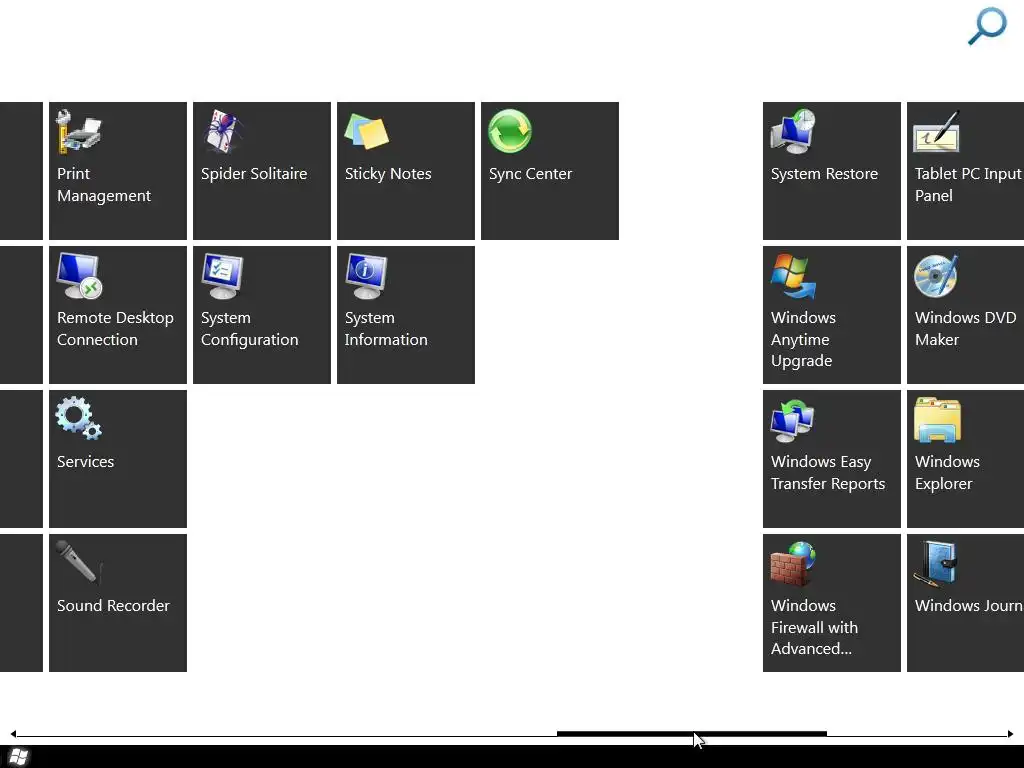1024x768 pixels.
Task: Open the Tablet PC Input Panel icon
Action: pos(936,131)
